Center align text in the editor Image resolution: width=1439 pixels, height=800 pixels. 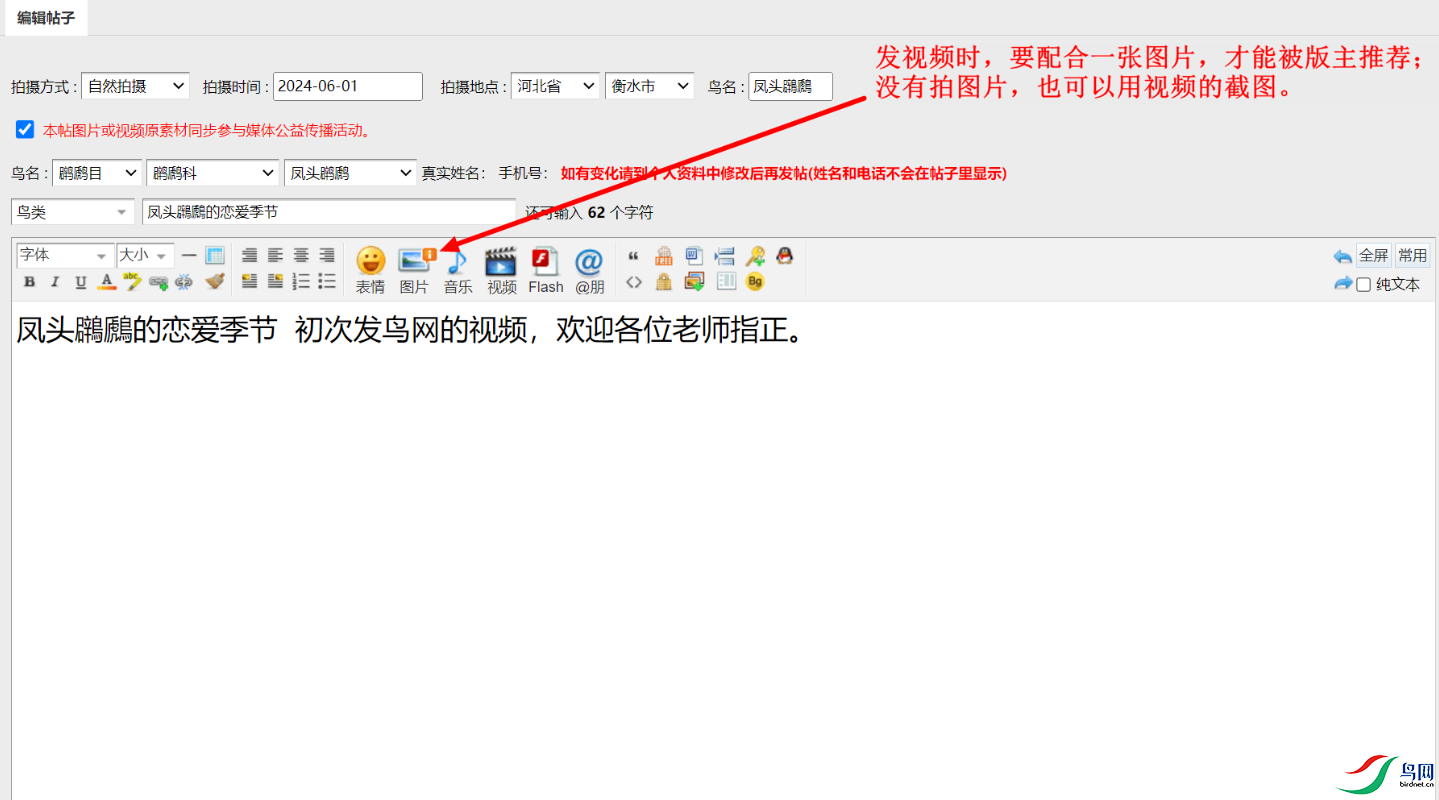[x=301, y=256]
